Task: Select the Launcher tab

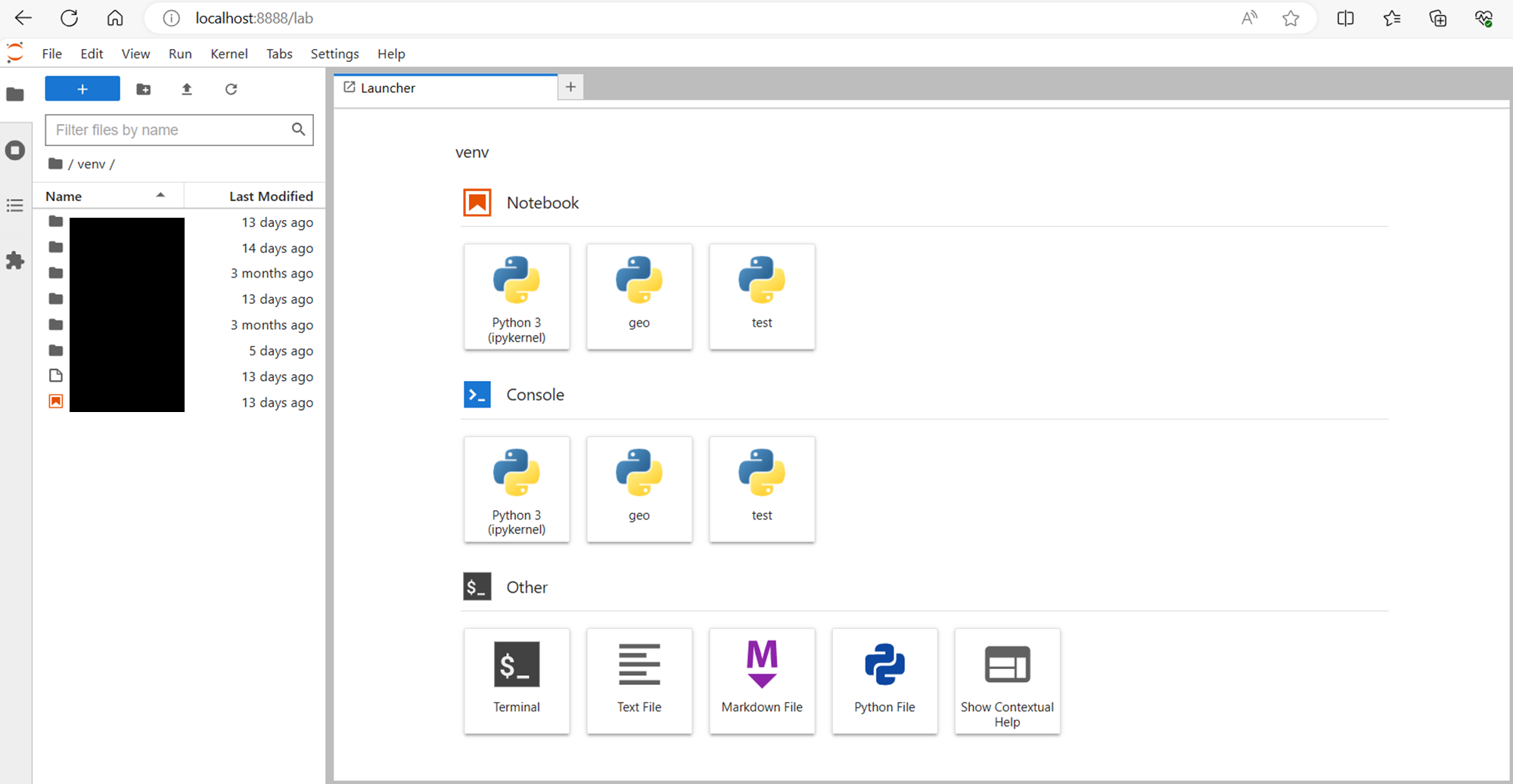Action: click(387, 88)
